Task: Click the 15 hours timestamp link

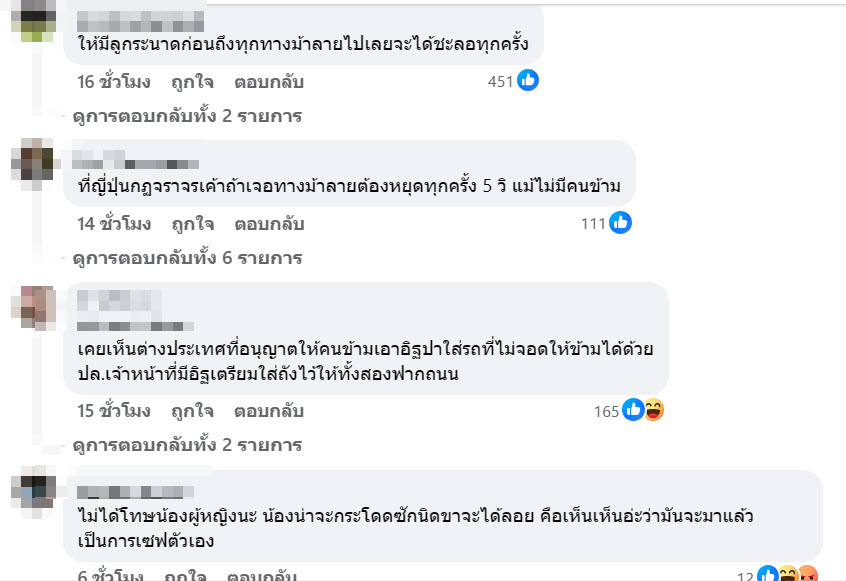Action: coord(114,411)
